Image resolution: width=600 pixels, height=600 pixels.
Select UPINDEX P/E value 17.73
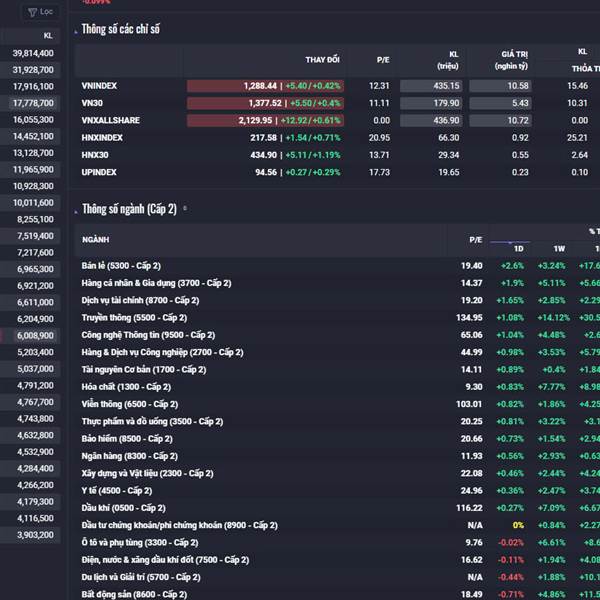379,172
